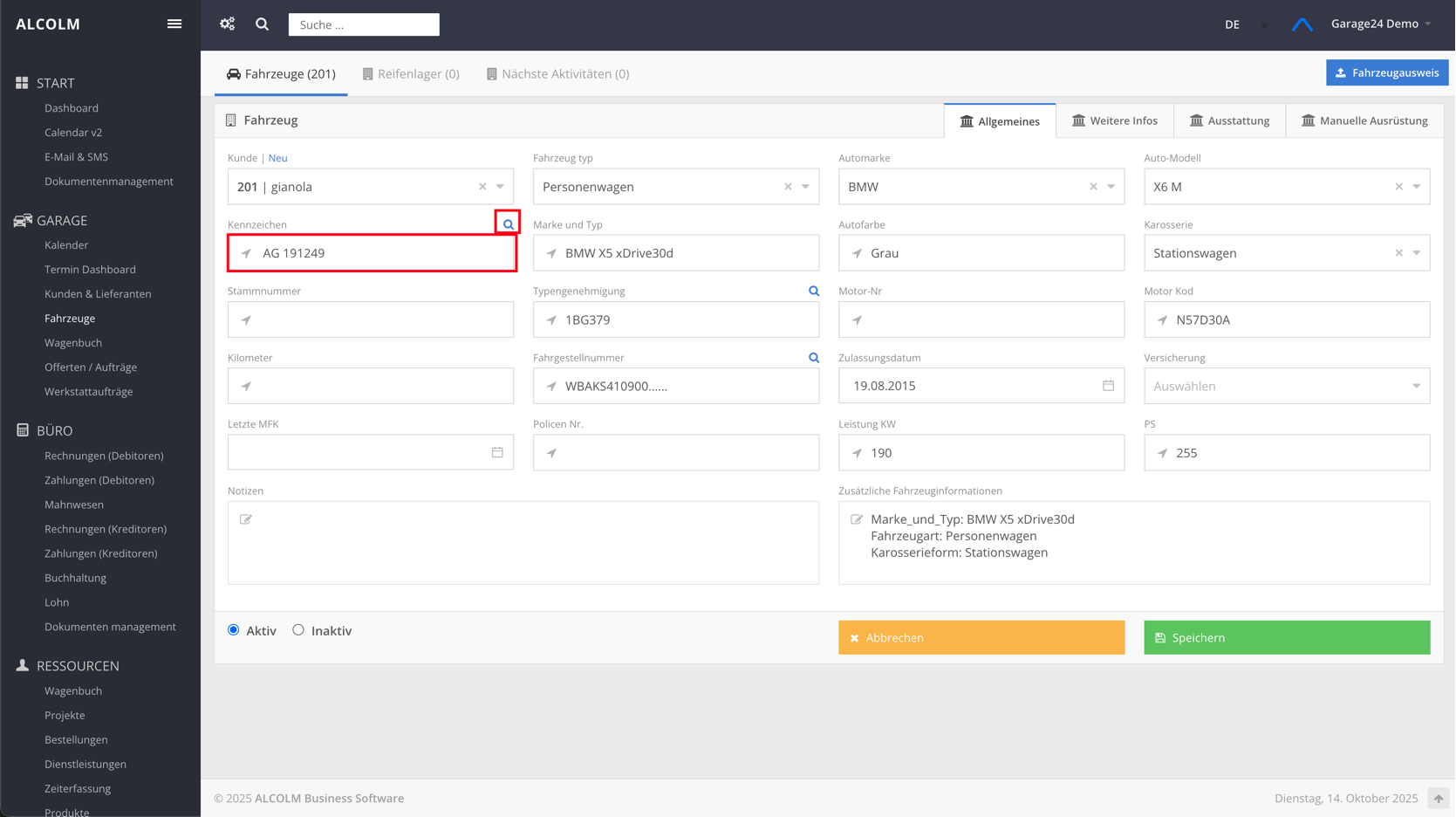Screen dimensions: 1456x817
Task: Select the Aktiv radio button
Action: click(234, 630)
